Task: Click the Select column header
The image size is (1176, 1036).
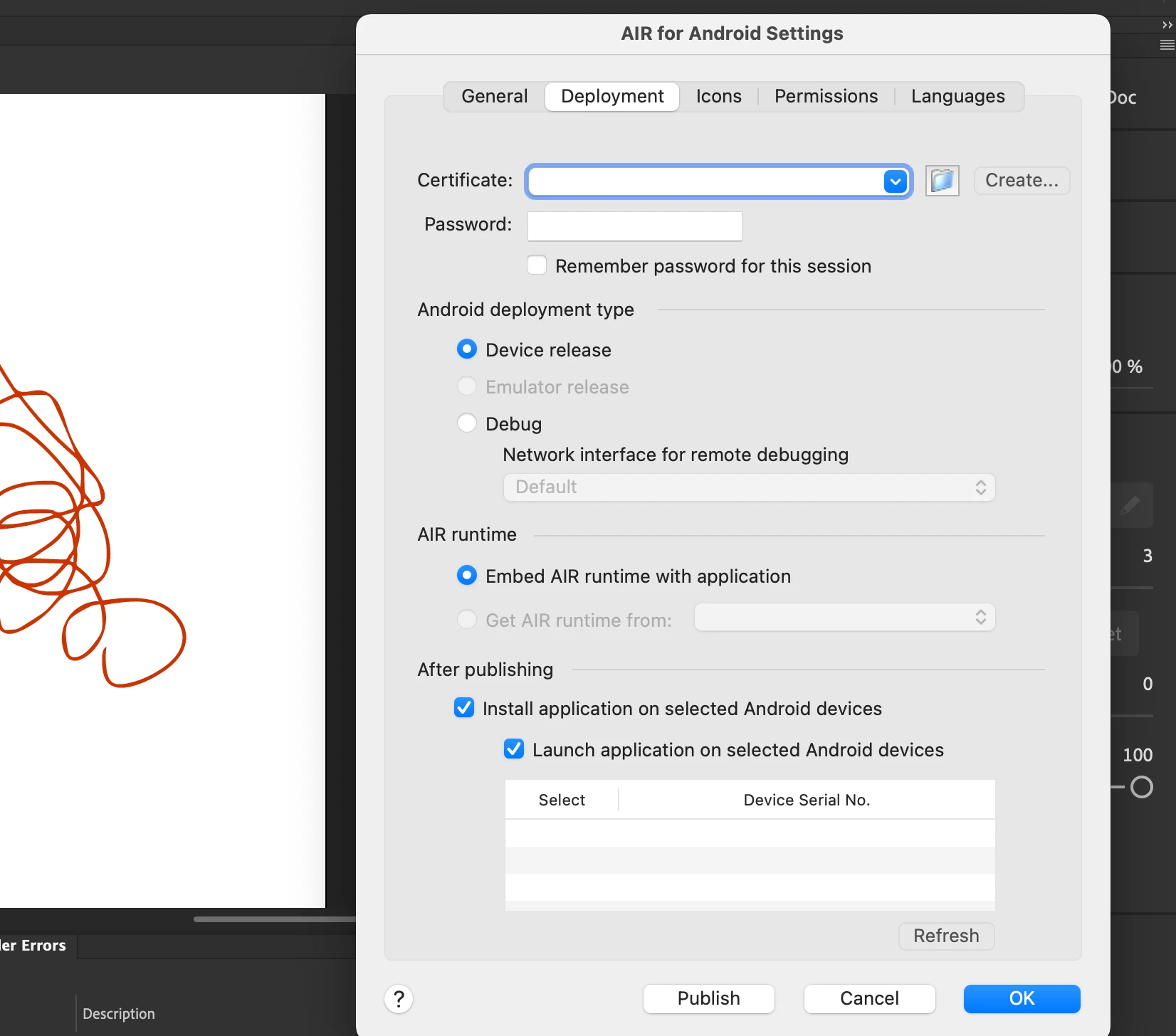Action: pos(562,800)
